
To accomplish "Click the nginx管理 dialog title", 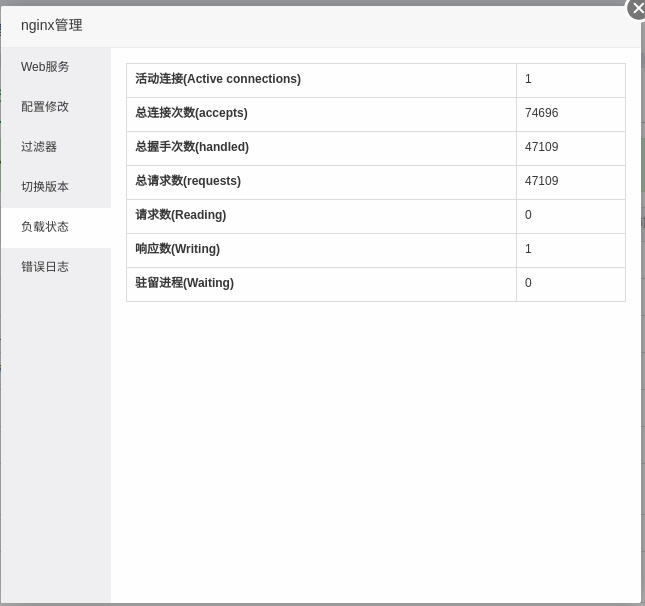I will (51, 26).
